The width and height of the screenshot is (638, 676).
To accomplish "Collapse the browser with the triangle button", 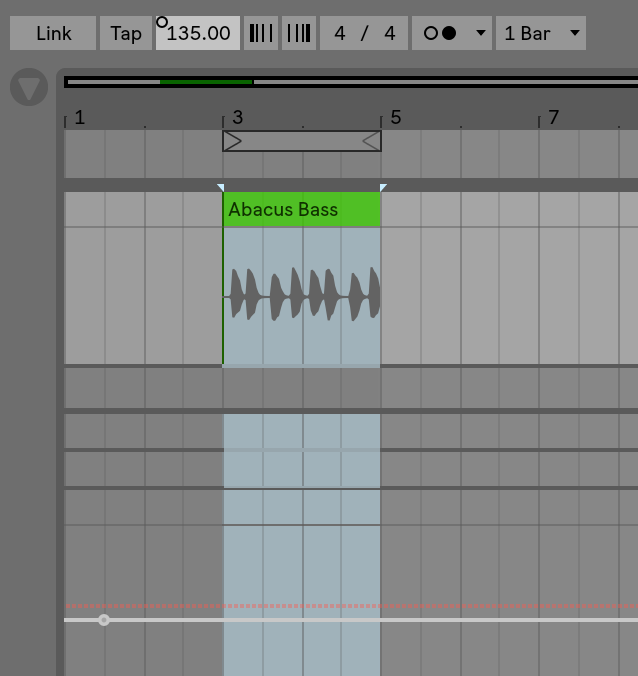I will 29,88.
